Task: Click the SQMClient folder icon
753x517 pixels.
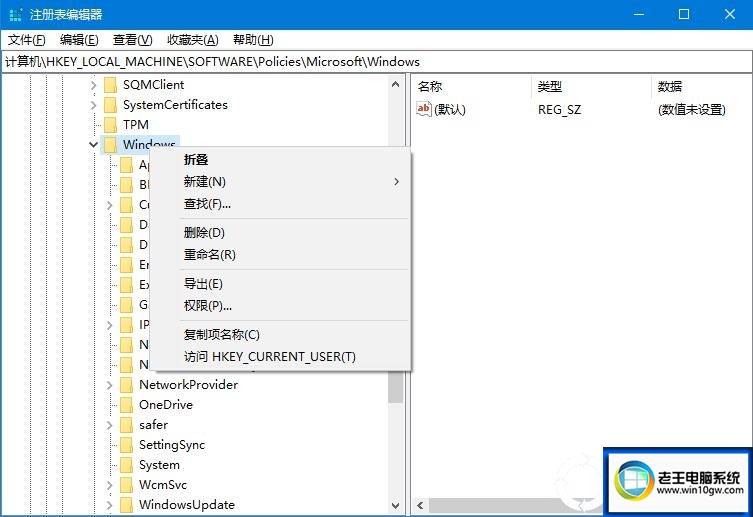Action: pos(110,85)
